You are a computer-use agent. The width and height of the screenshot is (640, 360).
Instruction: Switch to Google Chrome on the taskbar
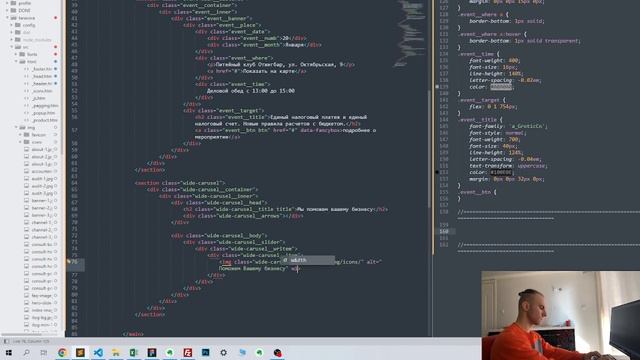point(62,353)
